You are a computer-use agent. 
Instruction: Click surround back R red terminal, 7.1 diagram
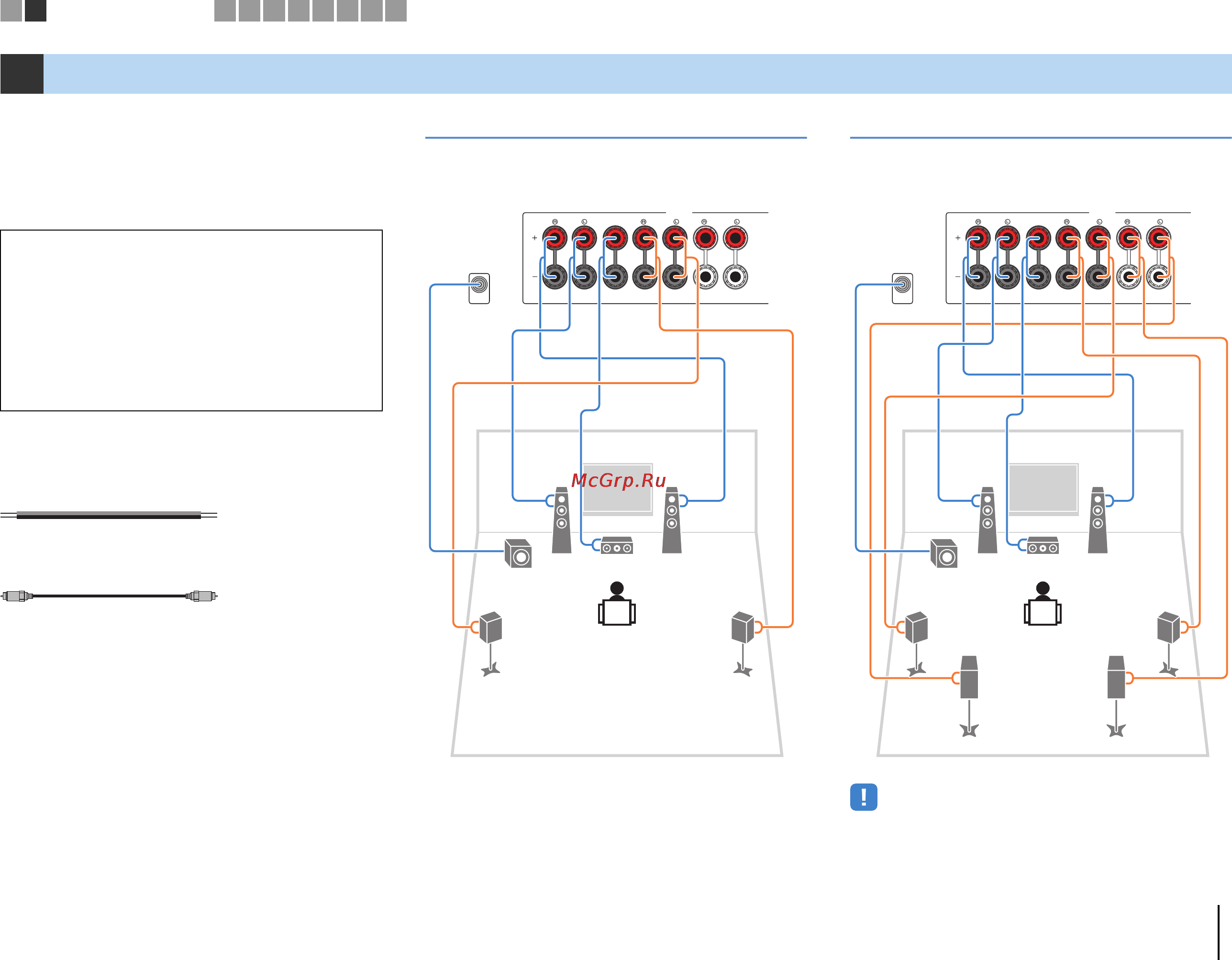pos(1128,238)
